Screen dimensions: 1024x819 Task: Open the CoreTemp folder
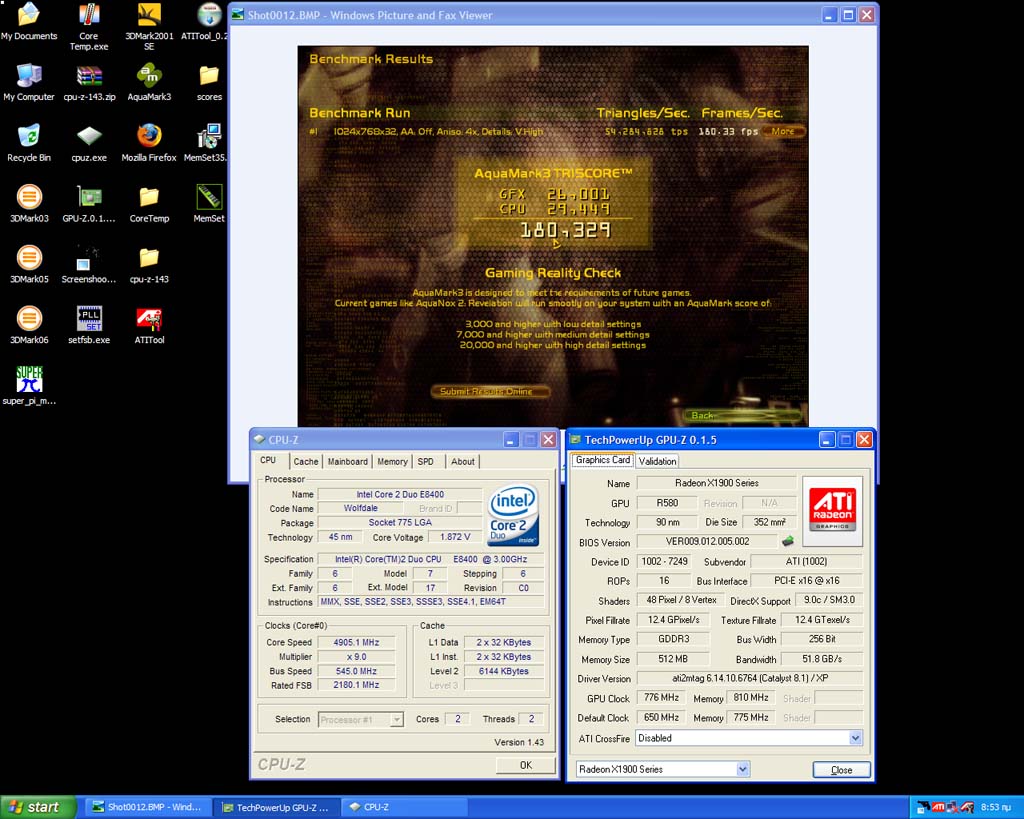click(149, 204)
